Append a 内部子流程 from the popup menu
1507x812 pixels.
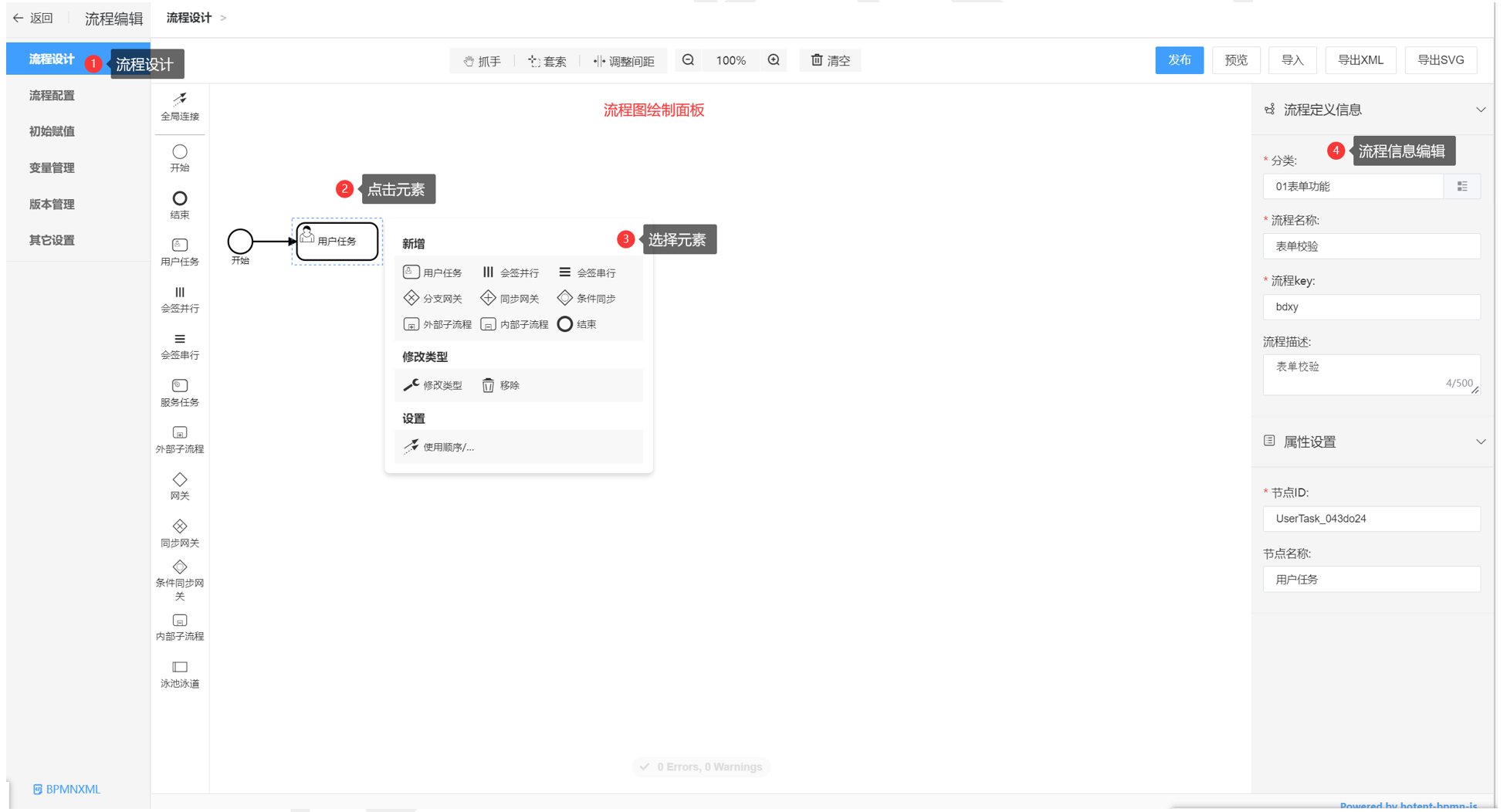[x=514, y=324]
